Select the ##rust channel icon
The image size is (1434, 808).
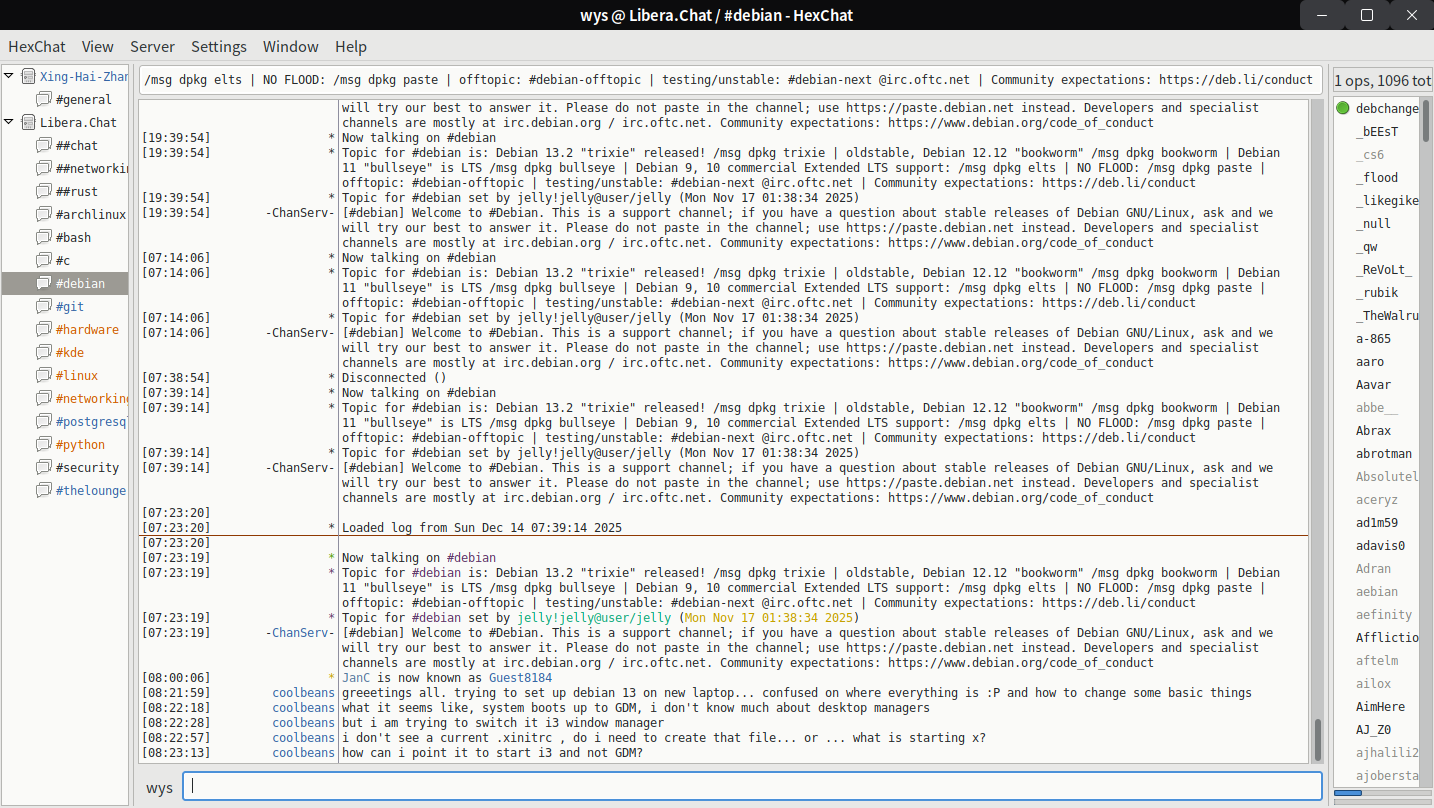tap(43, 191)
